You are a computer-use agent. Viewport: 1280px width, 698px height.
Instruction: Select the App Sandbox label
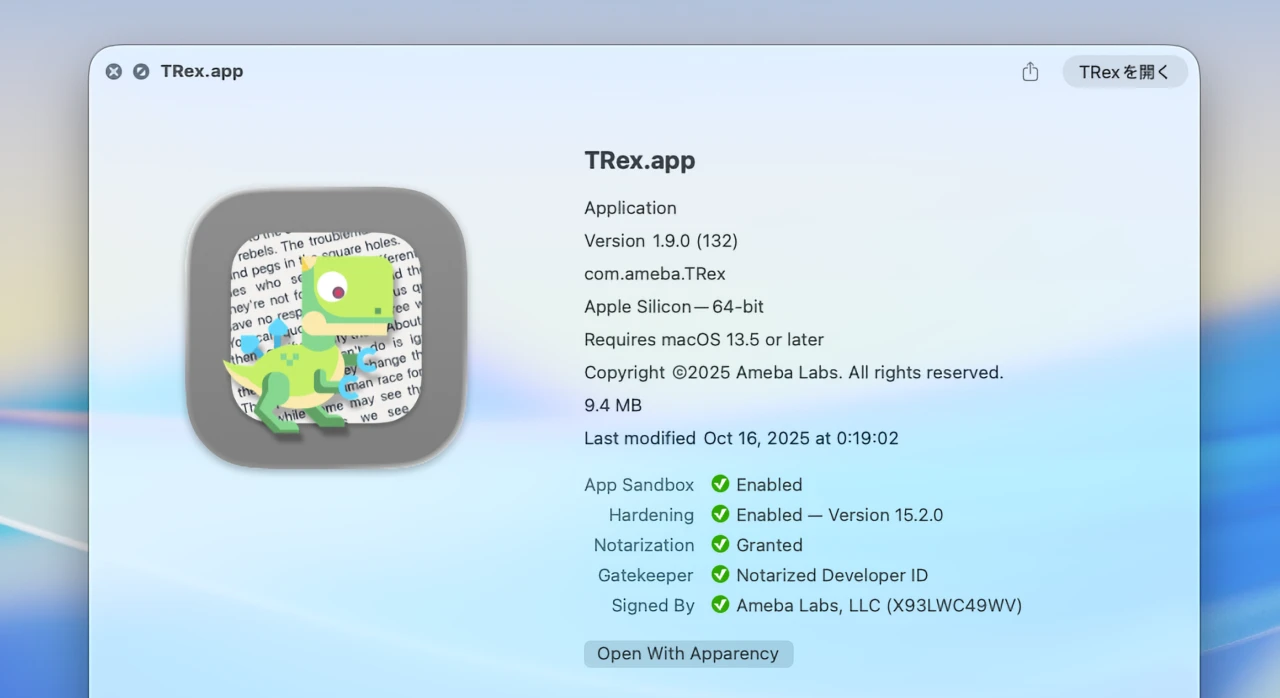(639, 484)
